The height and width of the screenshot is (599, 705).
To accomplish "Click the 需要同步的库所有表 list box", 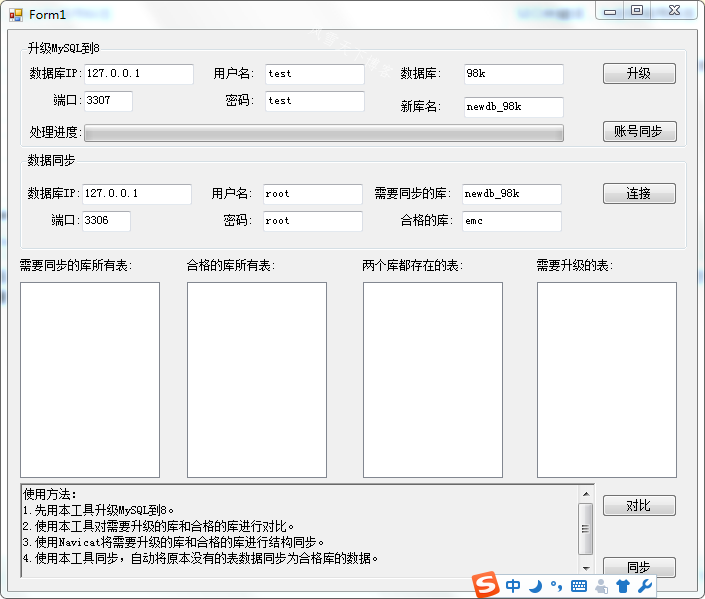I will 90,380.
